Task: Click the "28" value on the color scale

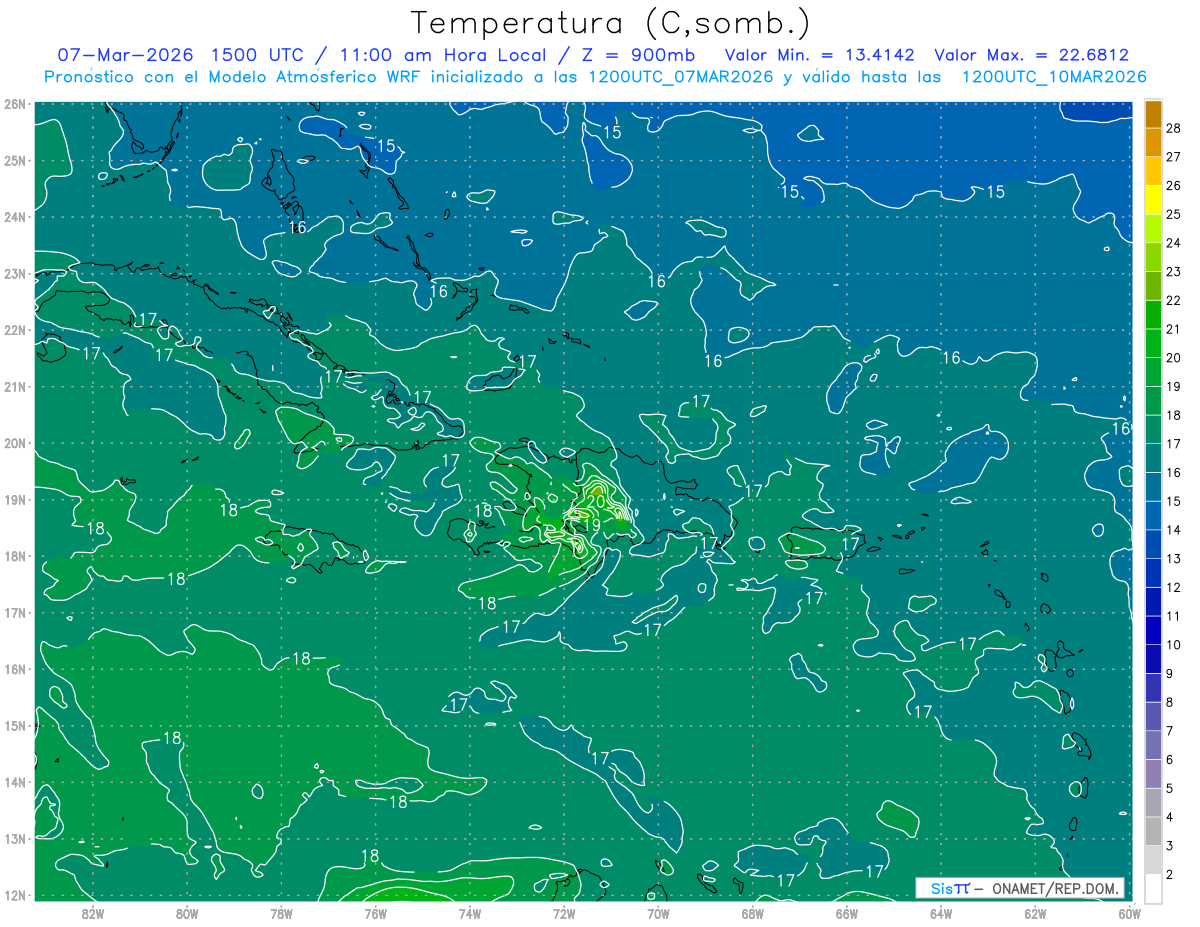Action: pos(1173,128)
